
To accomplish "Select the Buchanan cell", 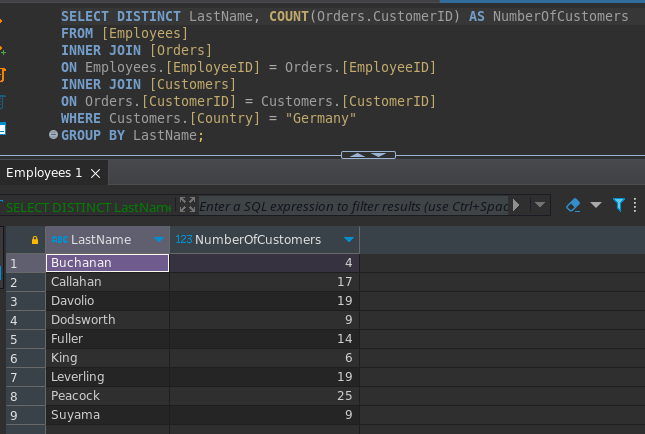I will [107, 263].
